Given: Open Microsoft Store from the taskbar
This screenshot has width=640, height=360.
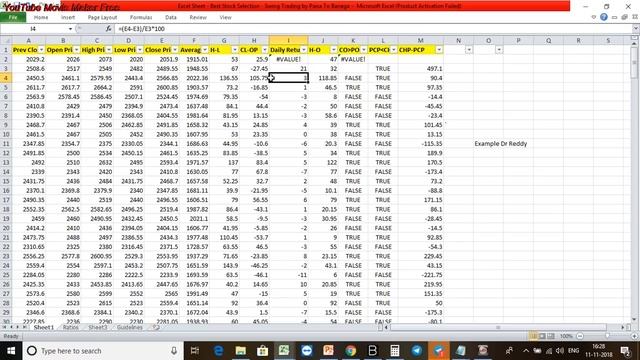Looking at the screenshot, I should 262,351.
